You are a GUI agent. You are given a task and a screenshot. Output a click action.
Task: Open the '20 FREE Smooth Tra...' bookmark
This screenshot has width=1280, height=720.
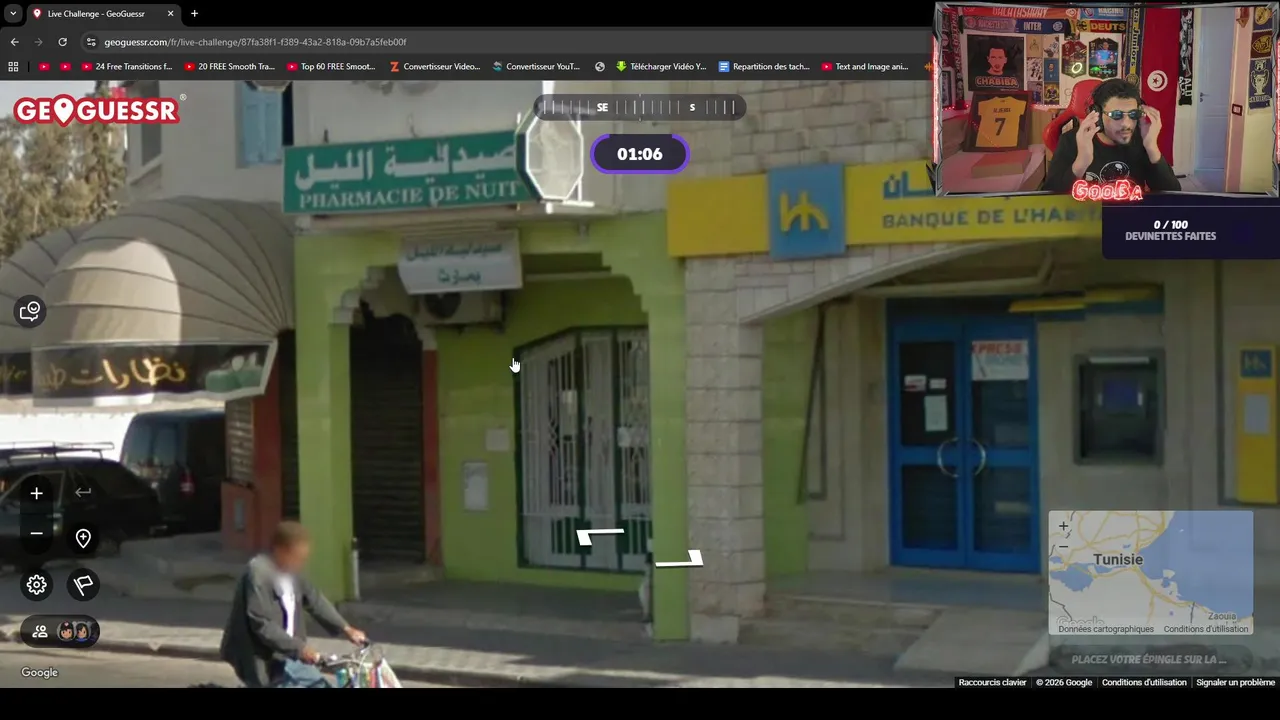point(228,67)
